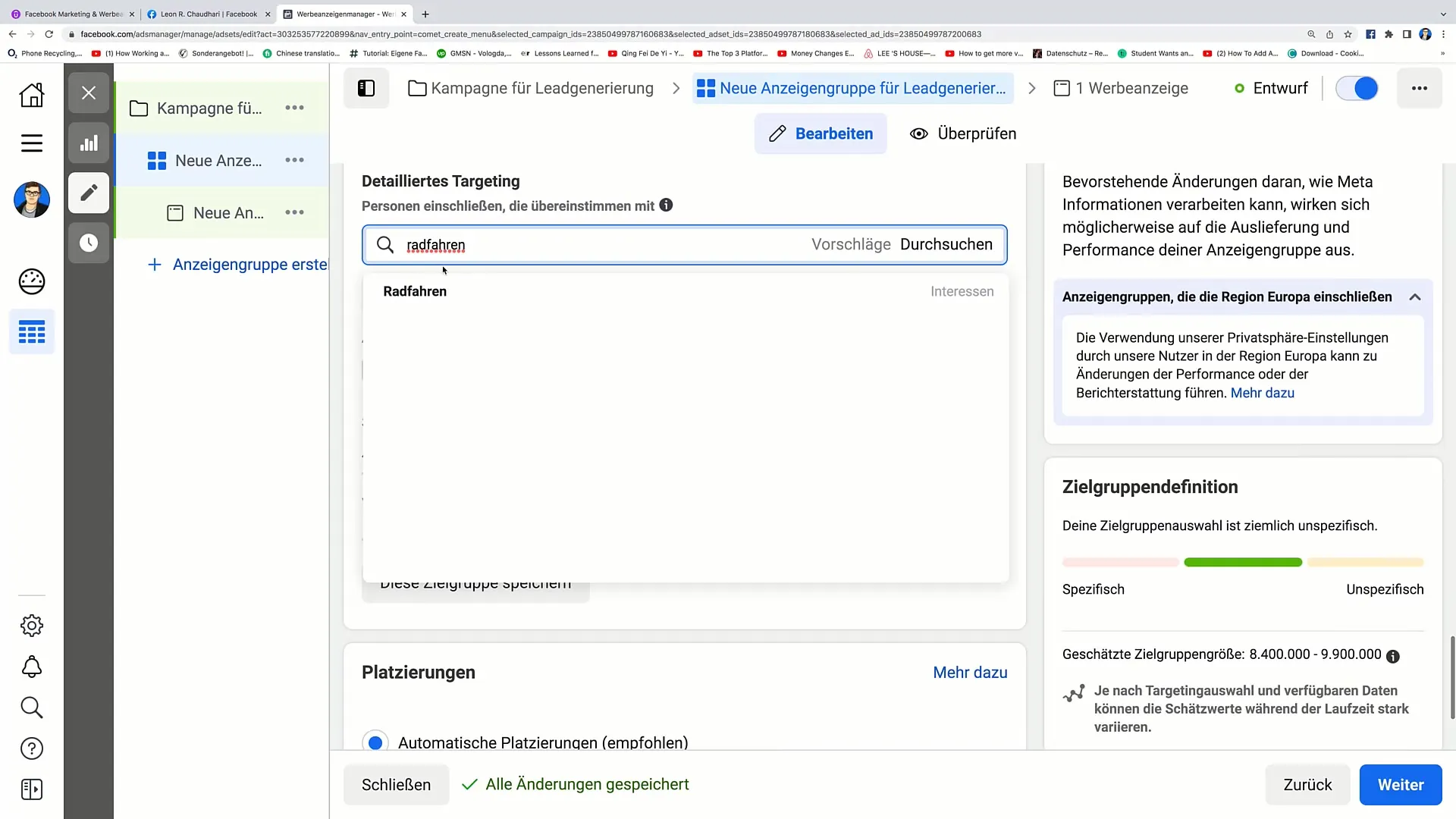Open options for Kampagne fü... item
Image resolution: width=1456 pixels, height=819 pixels.
tap(294, 108)
